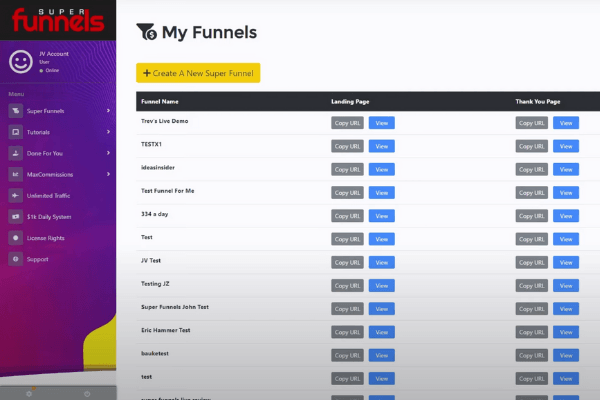Expand the Done For You chevron
The width and height of the screenshot is (600, 400).
pyautogui.click(x=108, y=153)
